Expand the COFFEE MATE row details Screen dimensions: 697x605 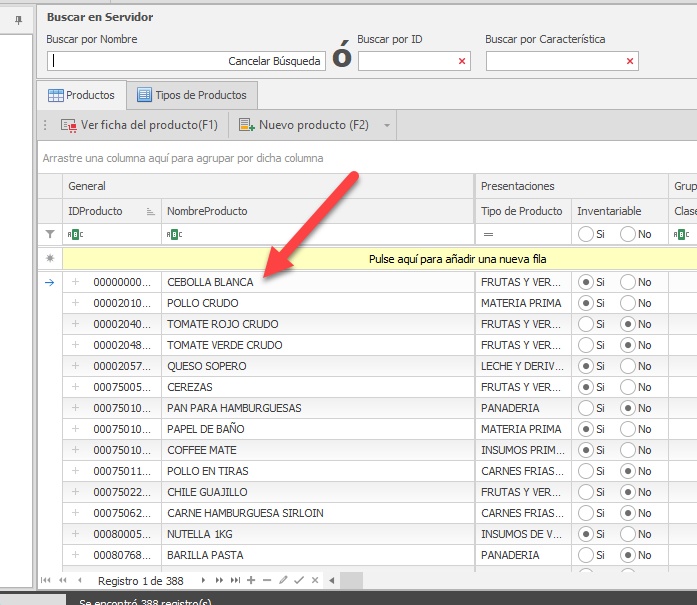(76, 449)
